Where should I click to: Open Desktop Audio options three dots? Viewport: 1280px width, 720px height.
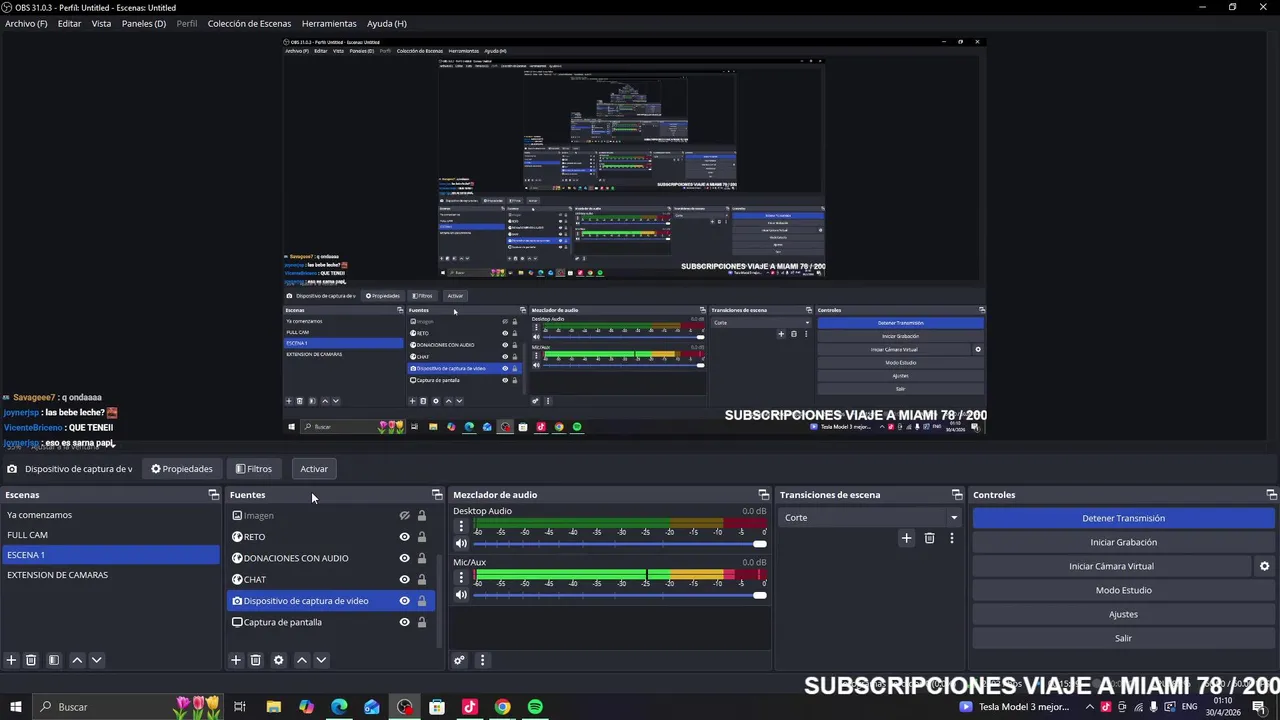click(x=461, y=526)
